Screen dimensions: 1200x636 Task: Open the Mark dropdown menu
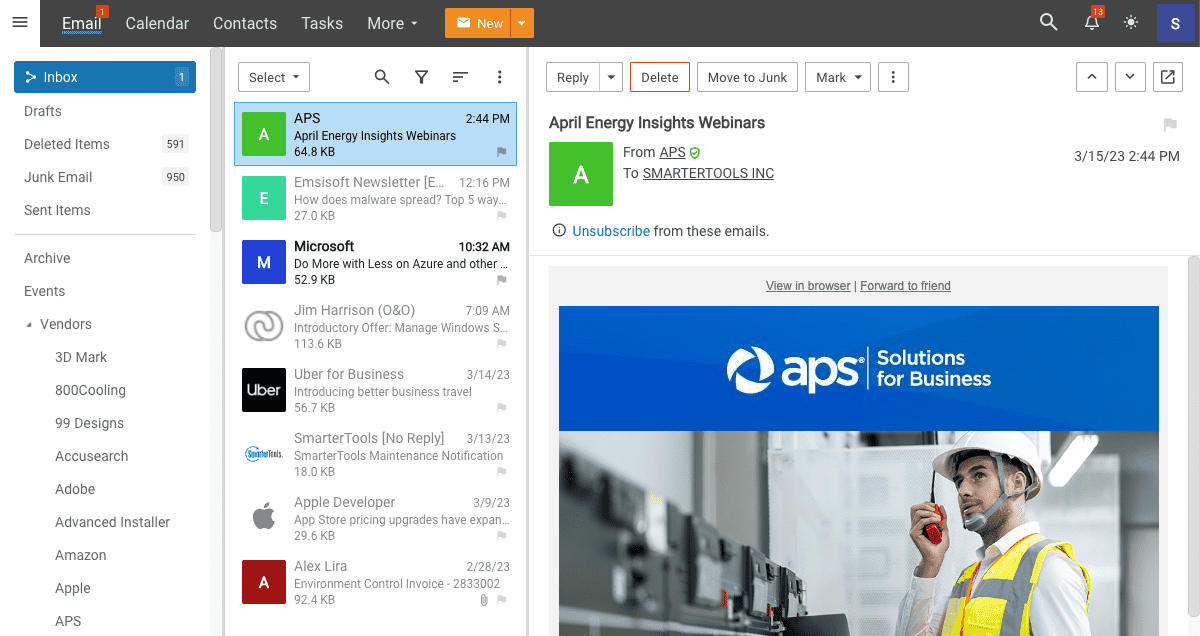[x=837, y=77]
